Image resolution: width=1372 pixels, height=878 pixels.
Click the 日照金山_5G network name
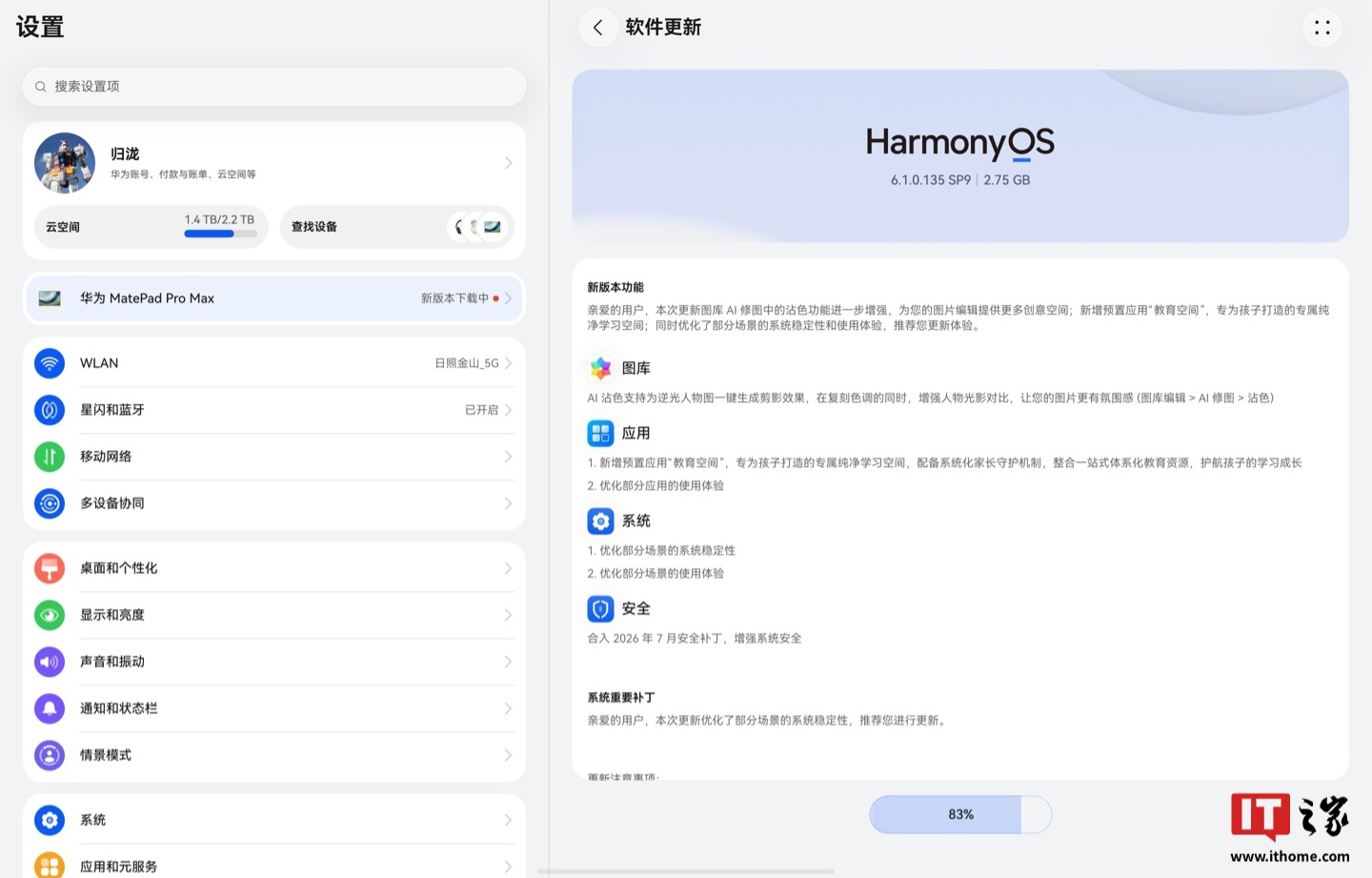point(467,363)
